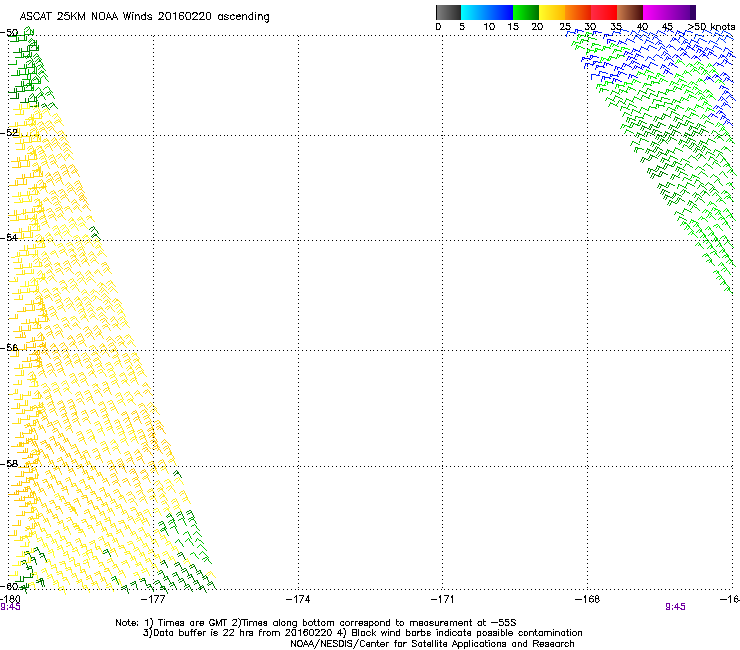Click the orange 25-30 knots color segment
This screenshot has height=650, width=740.
pyautogui.click(x=578, y=12)
